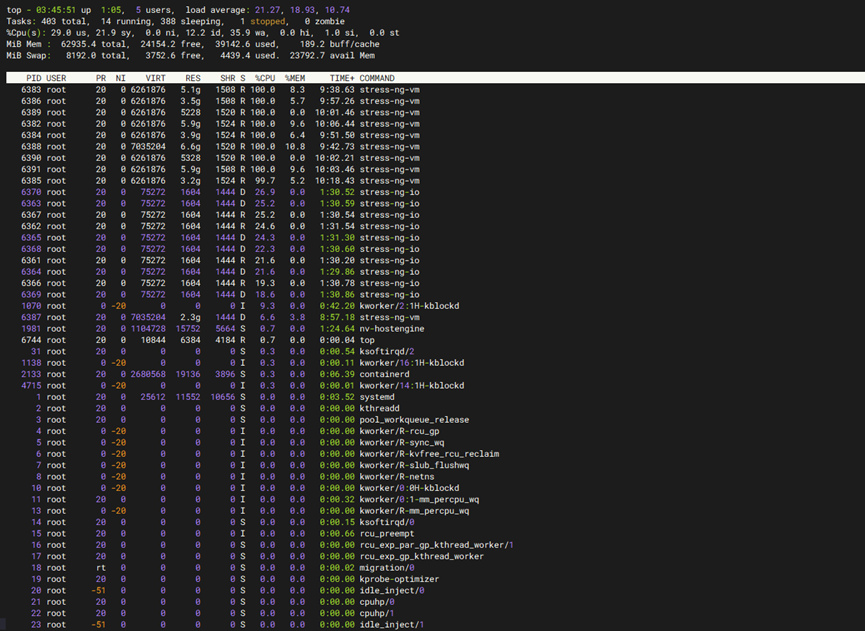Click PID 6369 process ID

click(31, 295)
